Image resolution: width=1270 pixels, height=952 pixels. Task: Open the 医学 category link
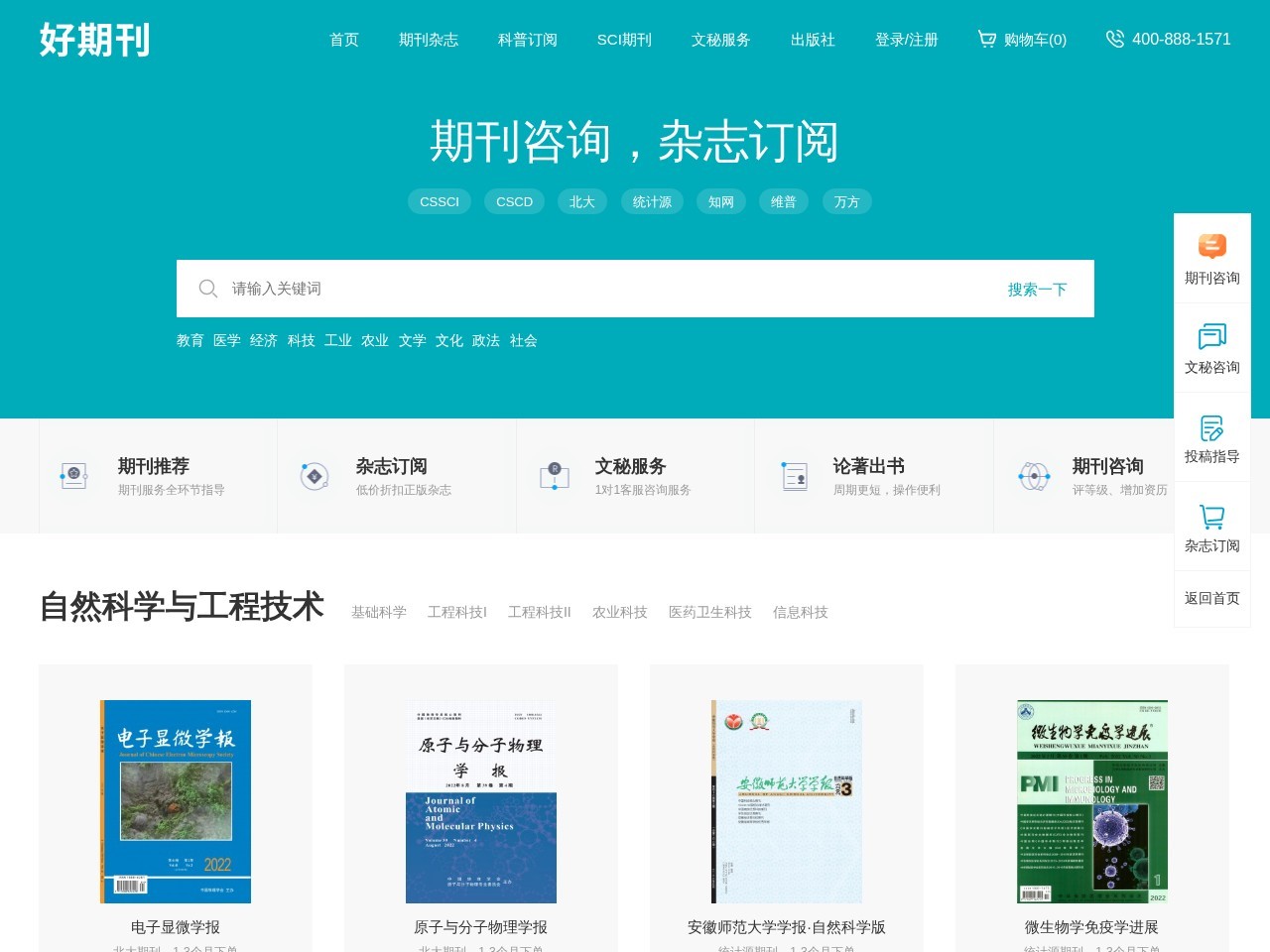coord(227,340)
